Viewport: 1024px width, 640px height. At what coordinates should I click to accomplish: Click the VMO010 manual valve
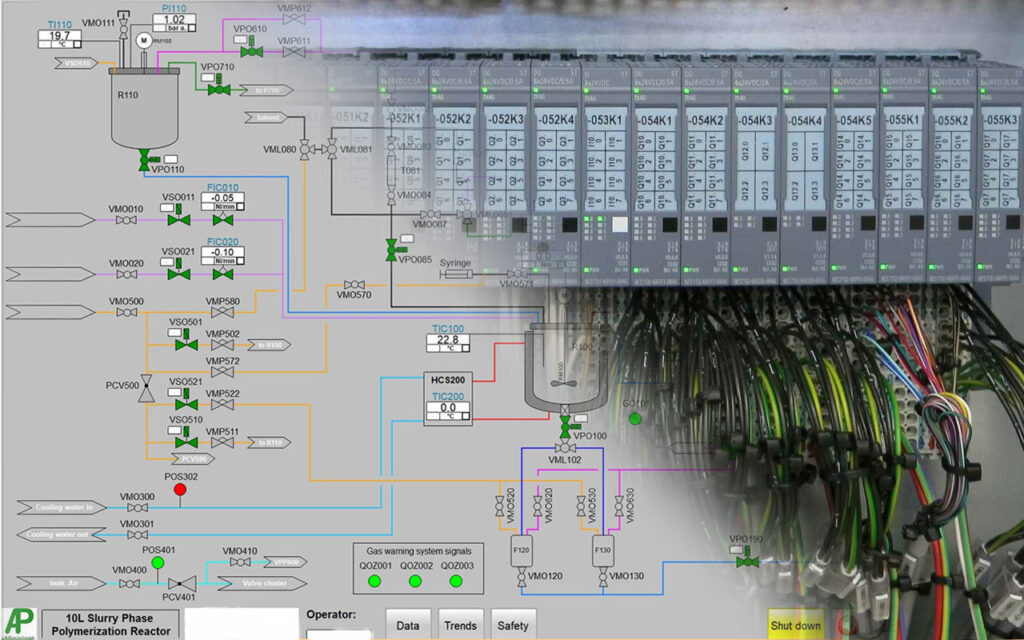(x=126, y=221)
